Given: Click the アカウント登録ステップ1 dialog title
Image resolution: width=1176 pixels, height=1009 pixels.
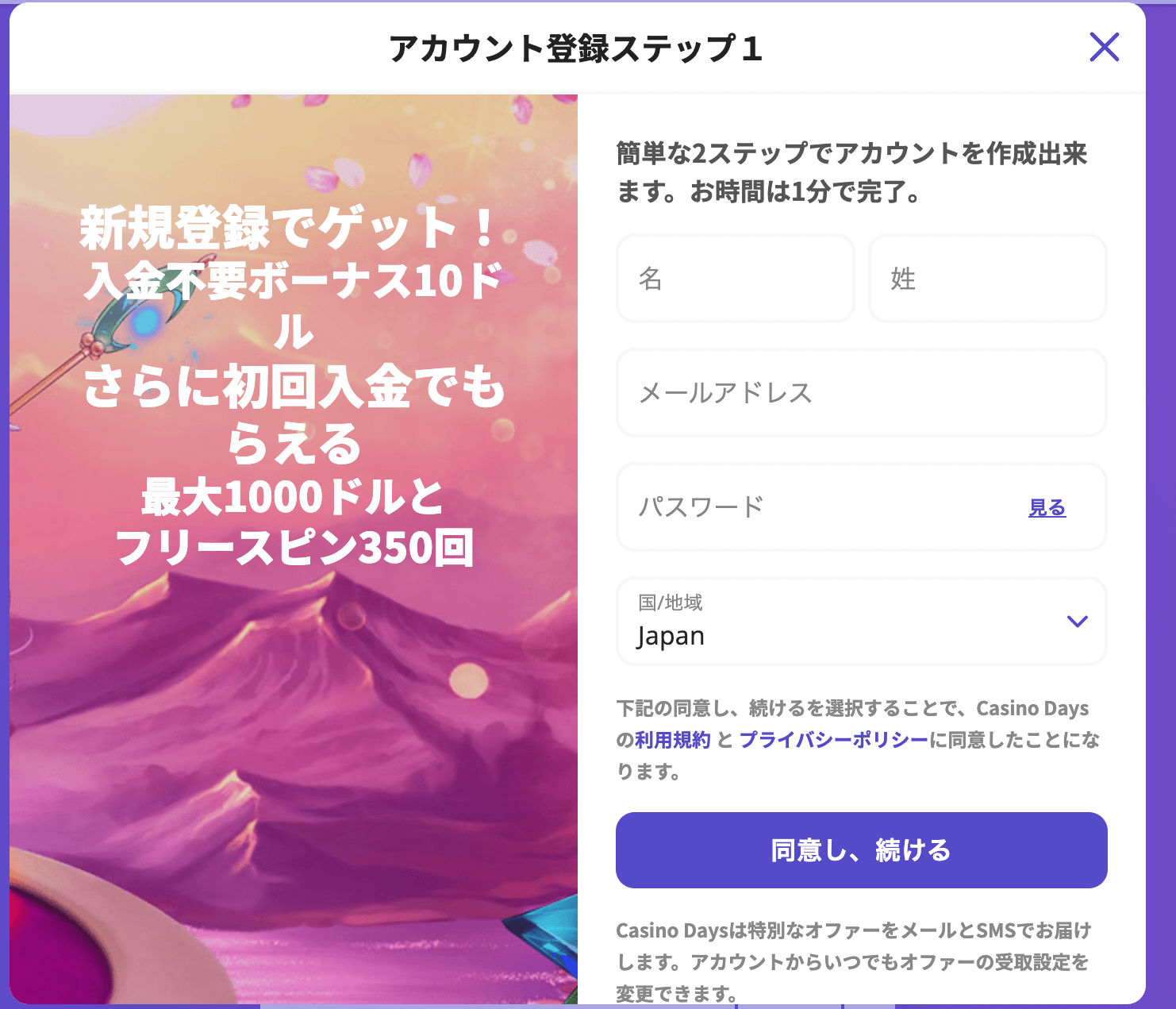Looking at the screenshot, I should pos(576,48).
